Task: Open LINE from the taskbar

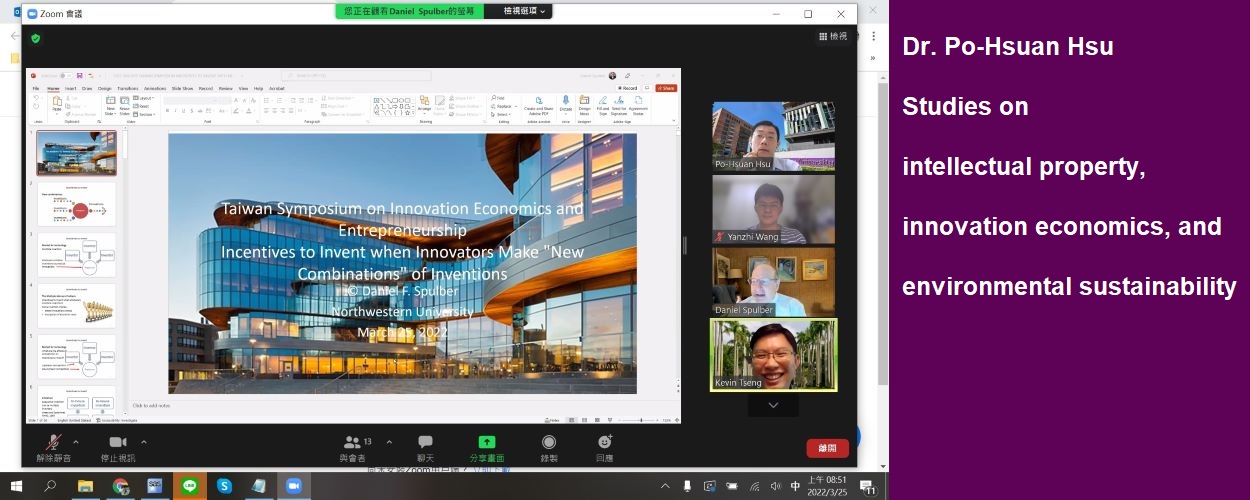Action: click(x=189, y=486)
